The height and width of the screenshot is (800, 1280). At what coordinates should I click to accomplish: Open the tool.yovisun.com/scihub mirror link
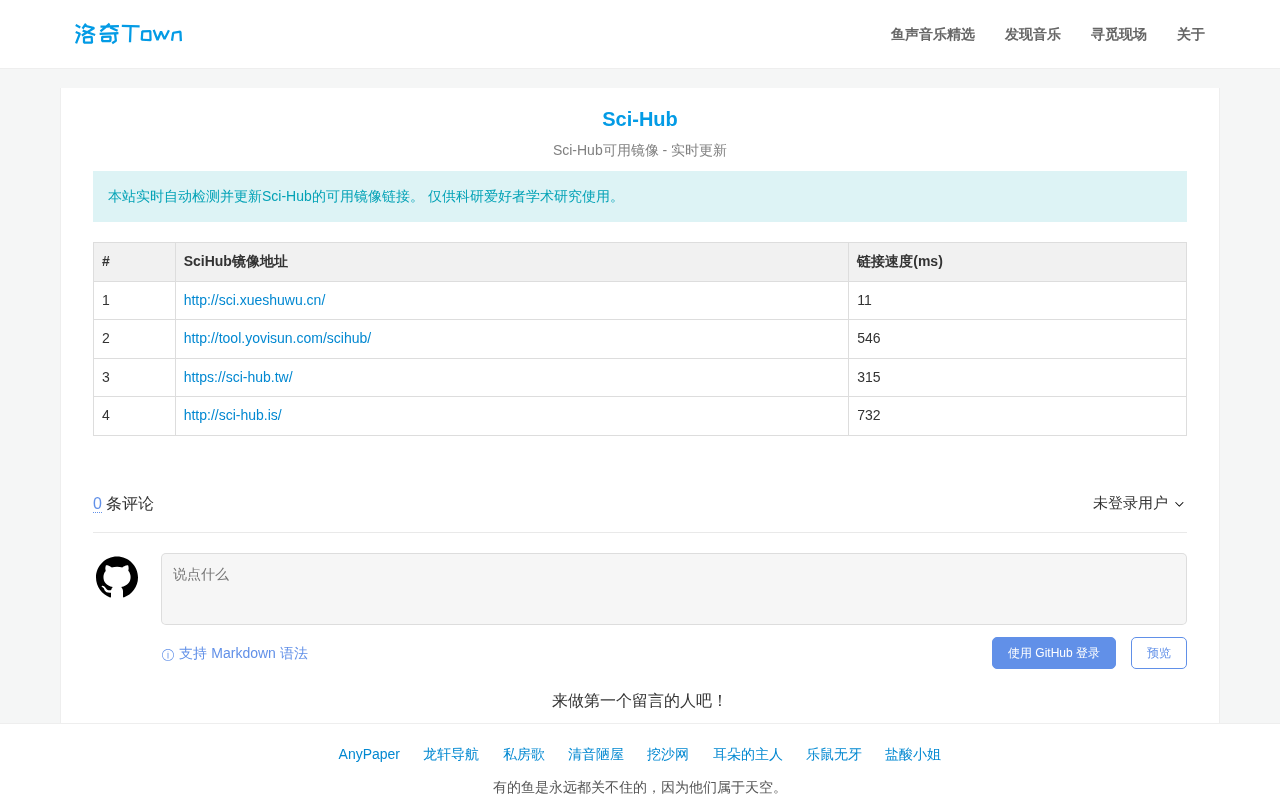pyautogui.click(x=277, y=338)
